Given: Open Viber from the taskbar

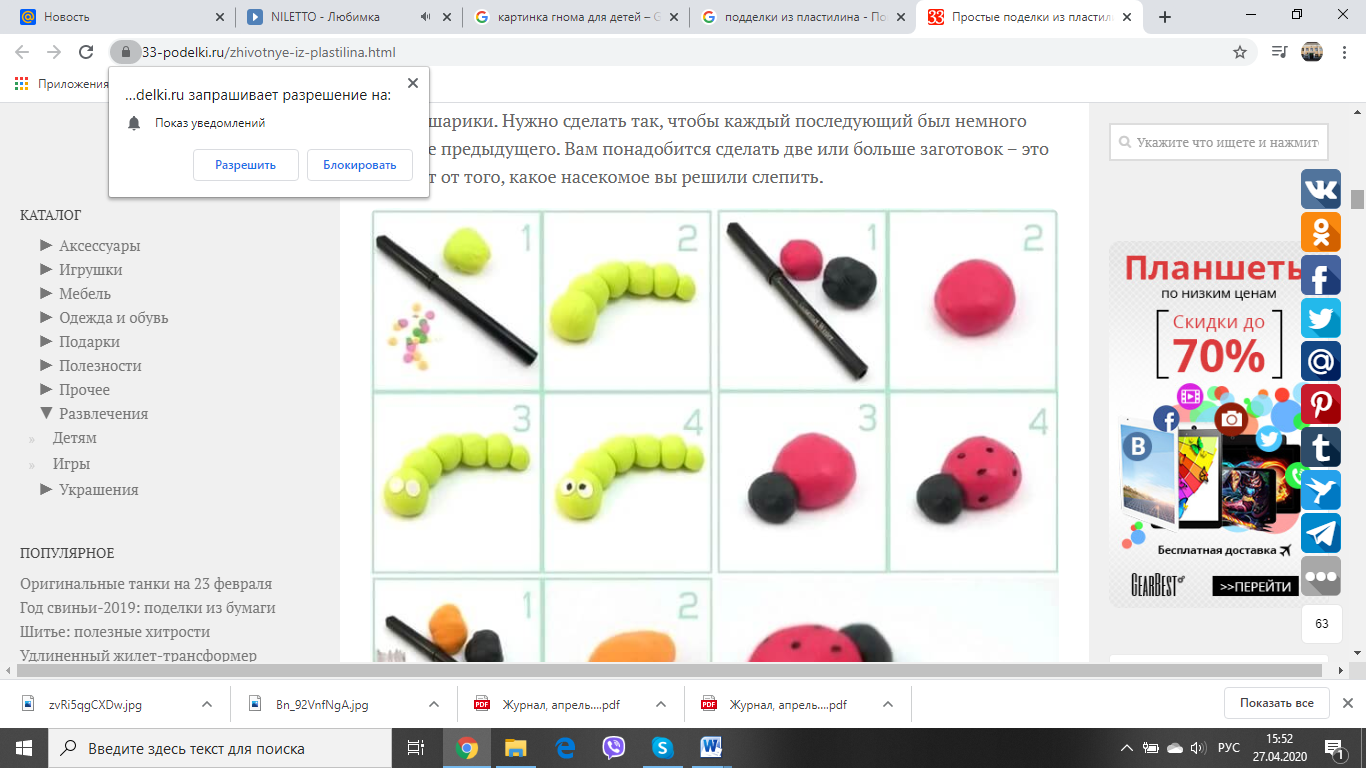Looking at the screenshot, I should (614, 748).
